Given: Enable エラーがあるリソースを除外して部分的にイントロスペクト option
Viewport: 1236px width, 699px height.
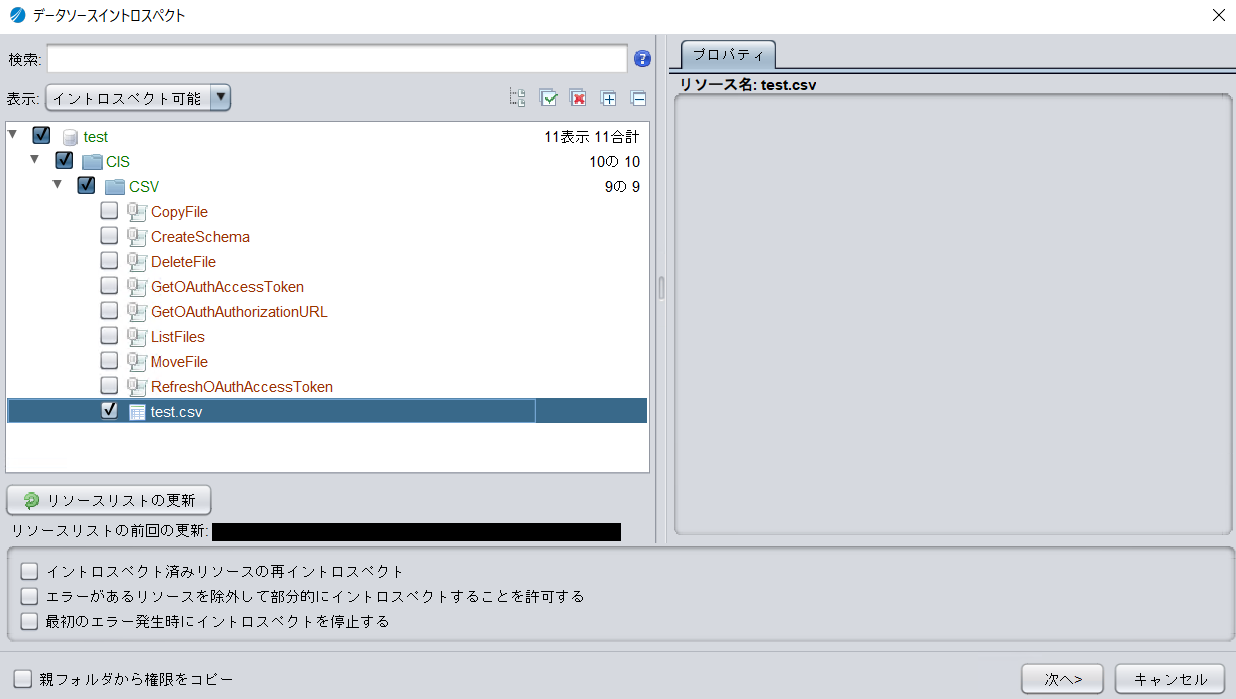Looking at the screenshot, I should click(29, 596).
